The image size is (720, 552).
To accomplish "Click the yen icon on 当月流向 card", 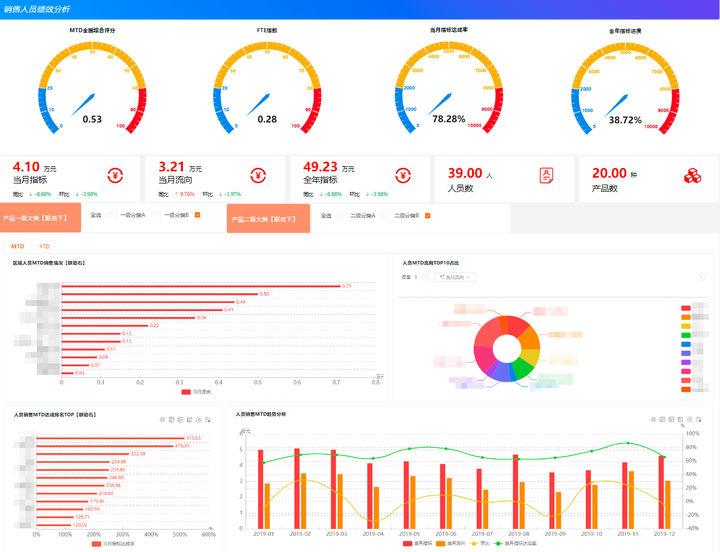I will pos(258,175).
